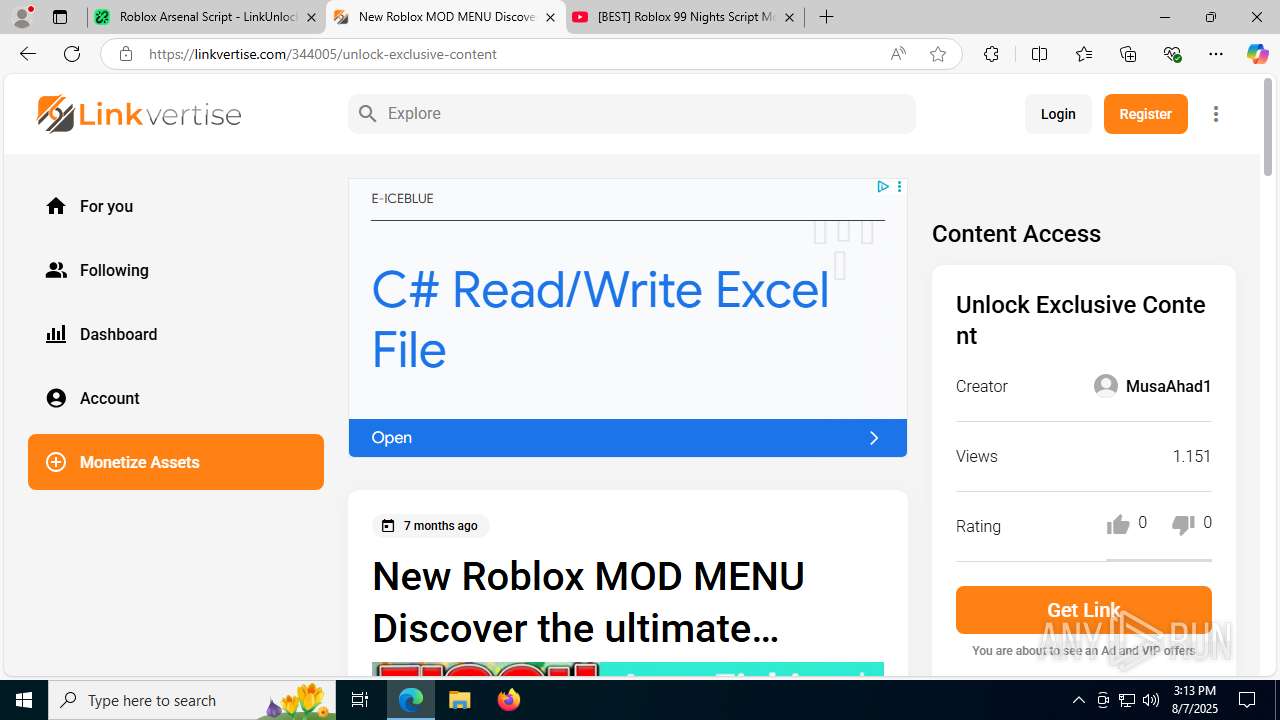Click the Windows Start button

[24, 700]
